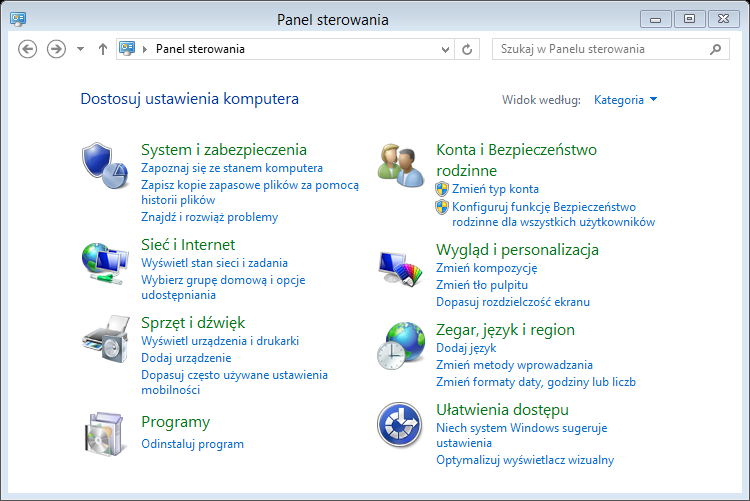Open the System i zabezpieczenia shield icon
The width and height of the screenshot is (750, 501).
[x=105, y=166]
